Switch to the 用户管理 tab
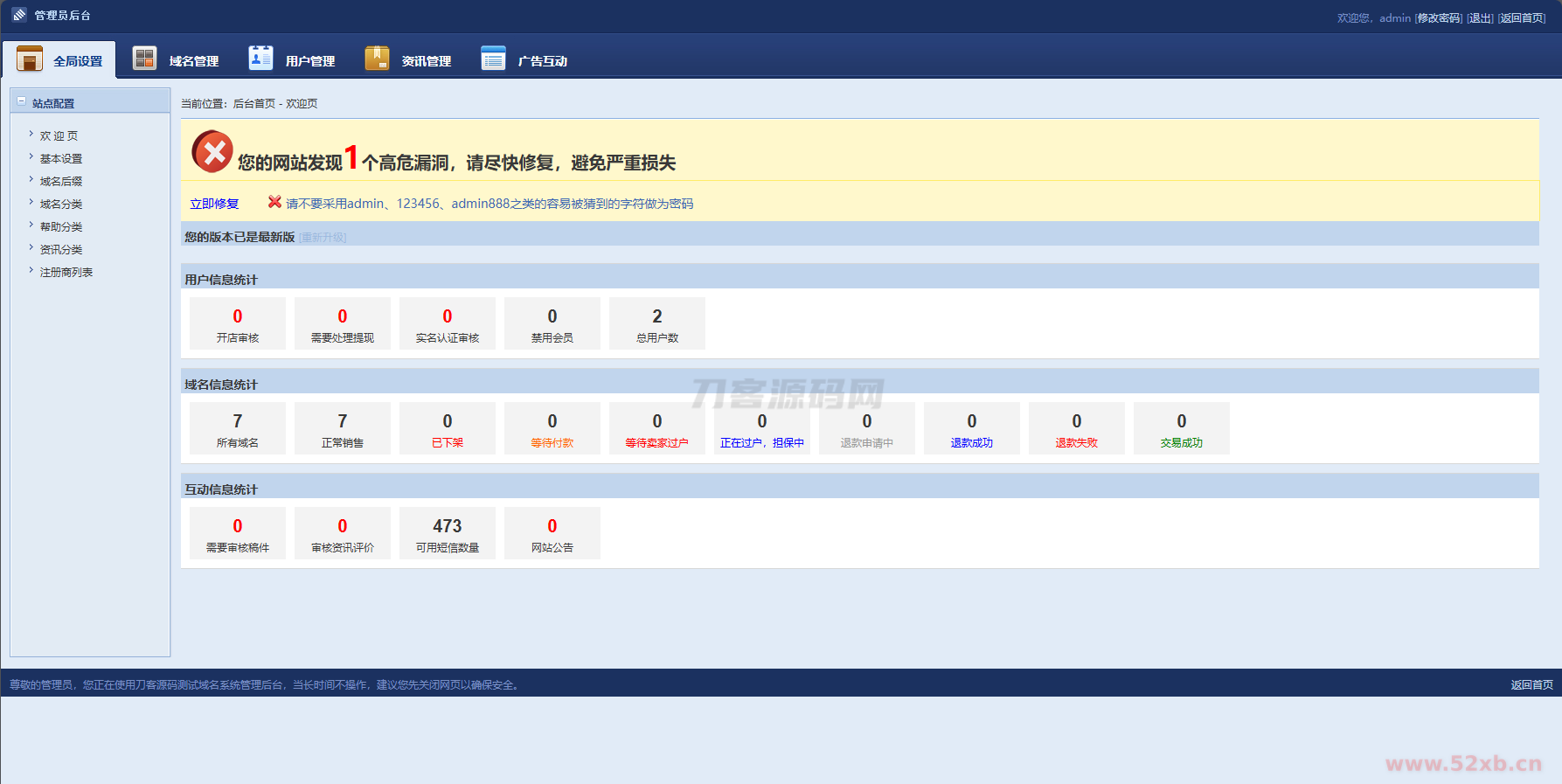1562x784 pixels. [309, 61]
